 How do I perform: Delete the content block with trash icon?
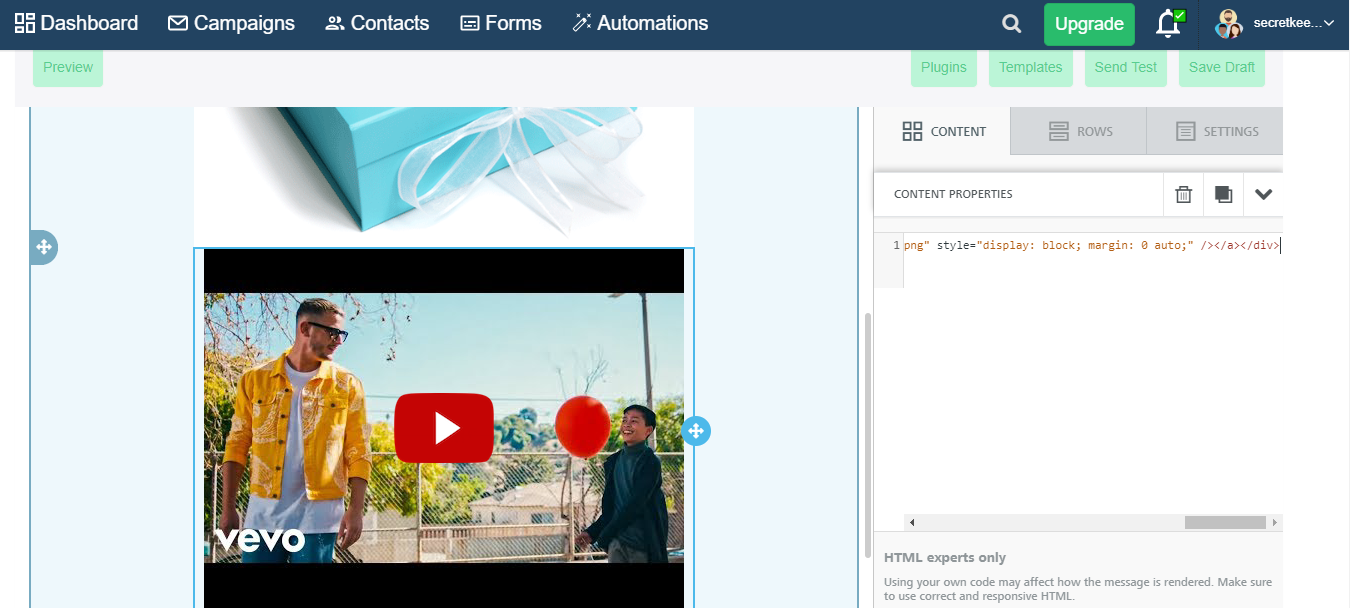(x=1183, y=194)
